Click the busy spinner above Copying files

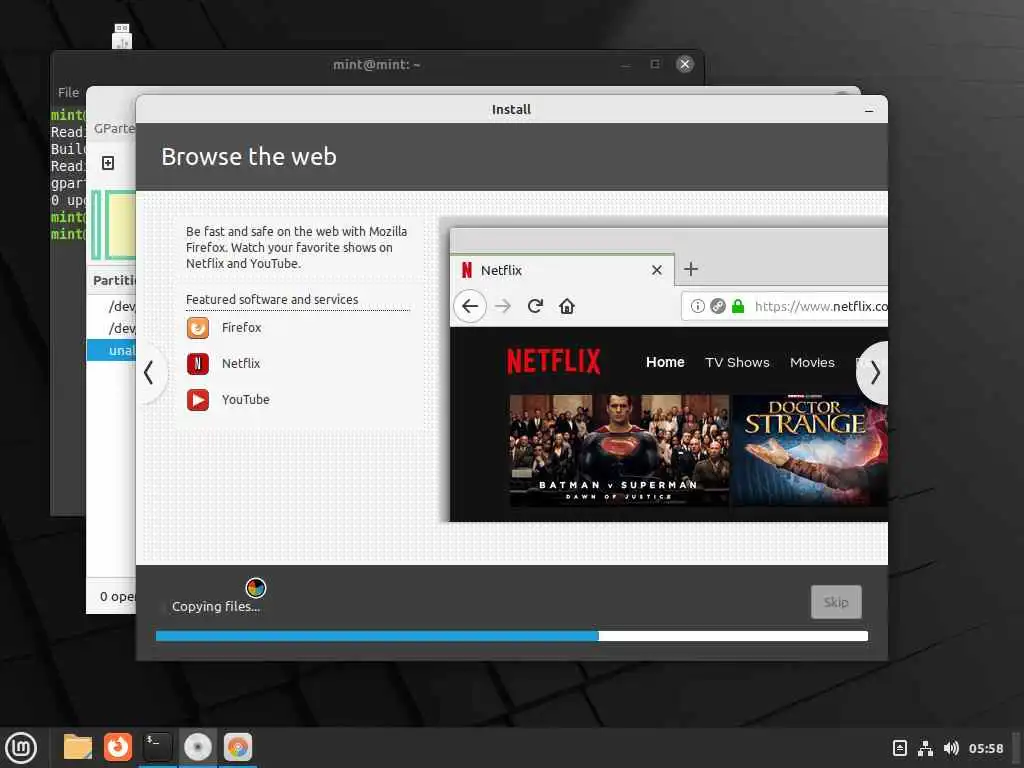(x=255, y=588)
